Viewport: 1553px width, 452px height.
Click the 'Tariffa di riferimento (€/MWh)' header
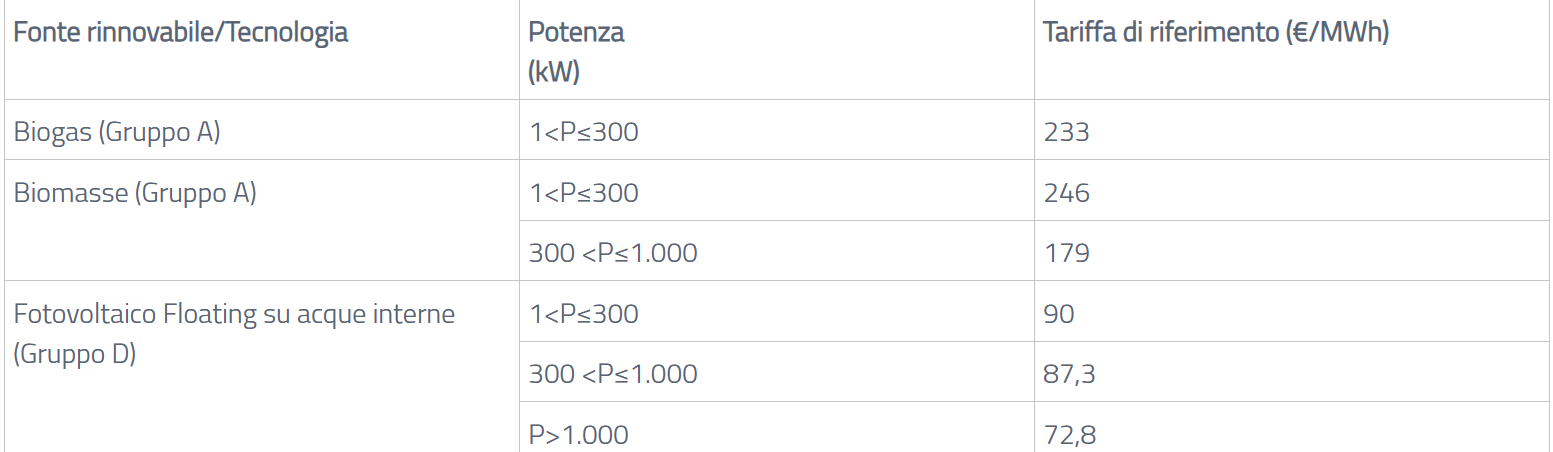1216,32
